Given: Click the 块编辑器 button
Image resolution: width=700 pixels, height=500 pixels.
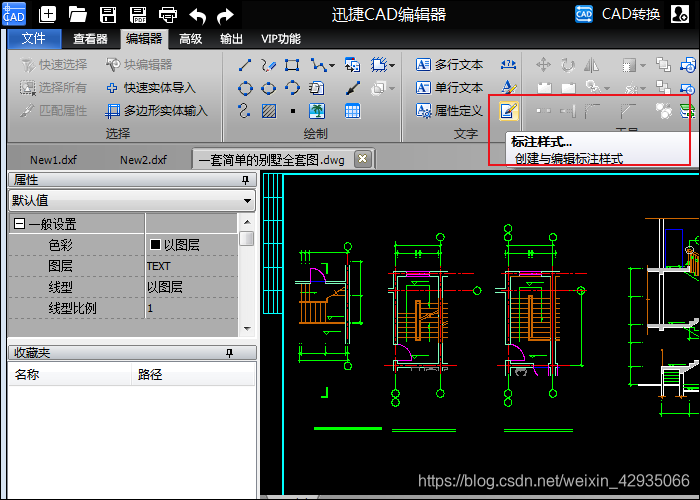Looking at the screenshot, I should point(139,65).
